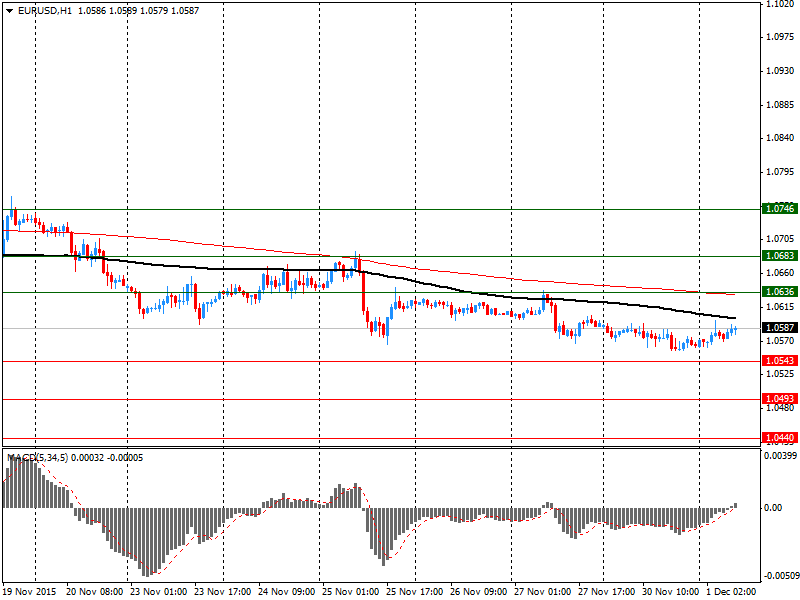This screenshot has height=600, width=800.
Task: Click the 1.0525 price scale value
Action: click(780, 373)
